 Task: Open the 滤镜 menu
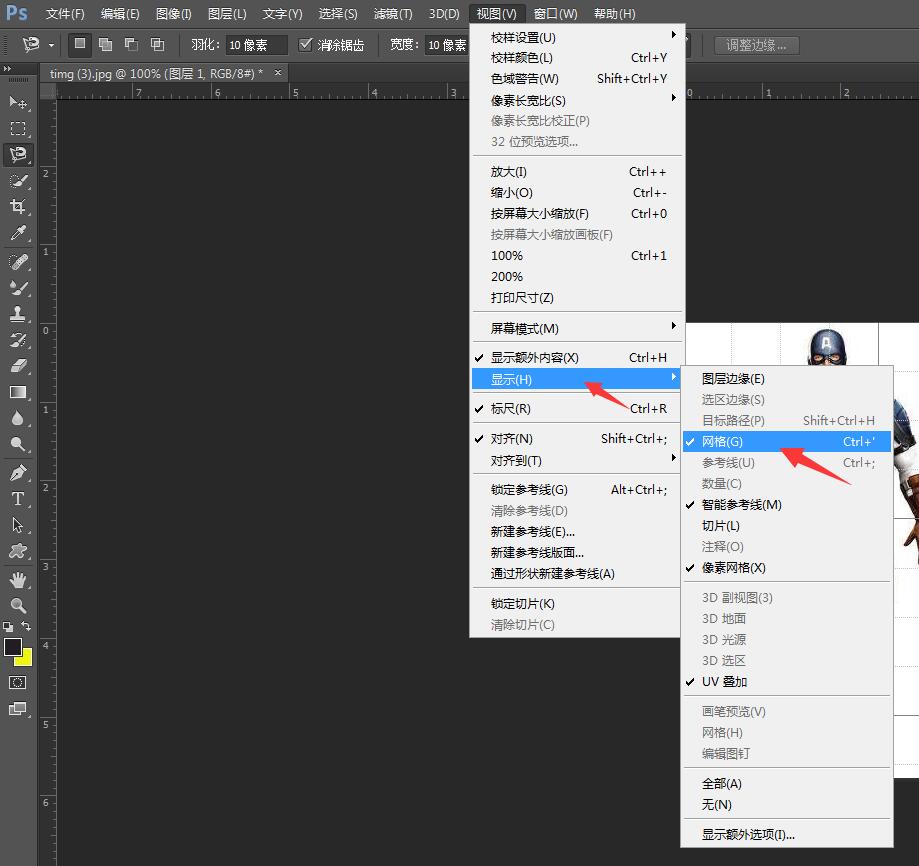click(391, 13)
